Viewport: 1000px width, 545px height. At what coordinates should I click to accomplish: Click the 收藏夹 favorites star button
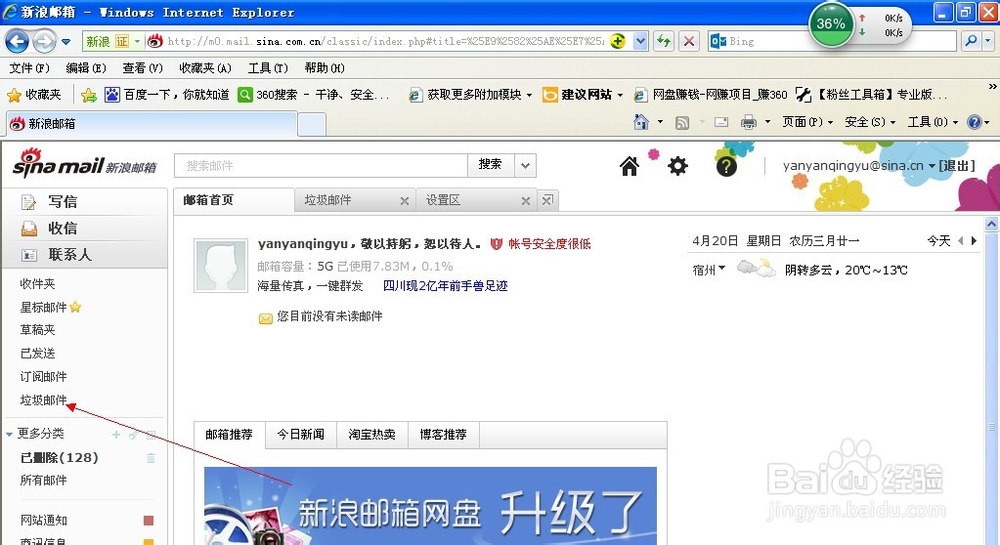(x=34, y=95)
